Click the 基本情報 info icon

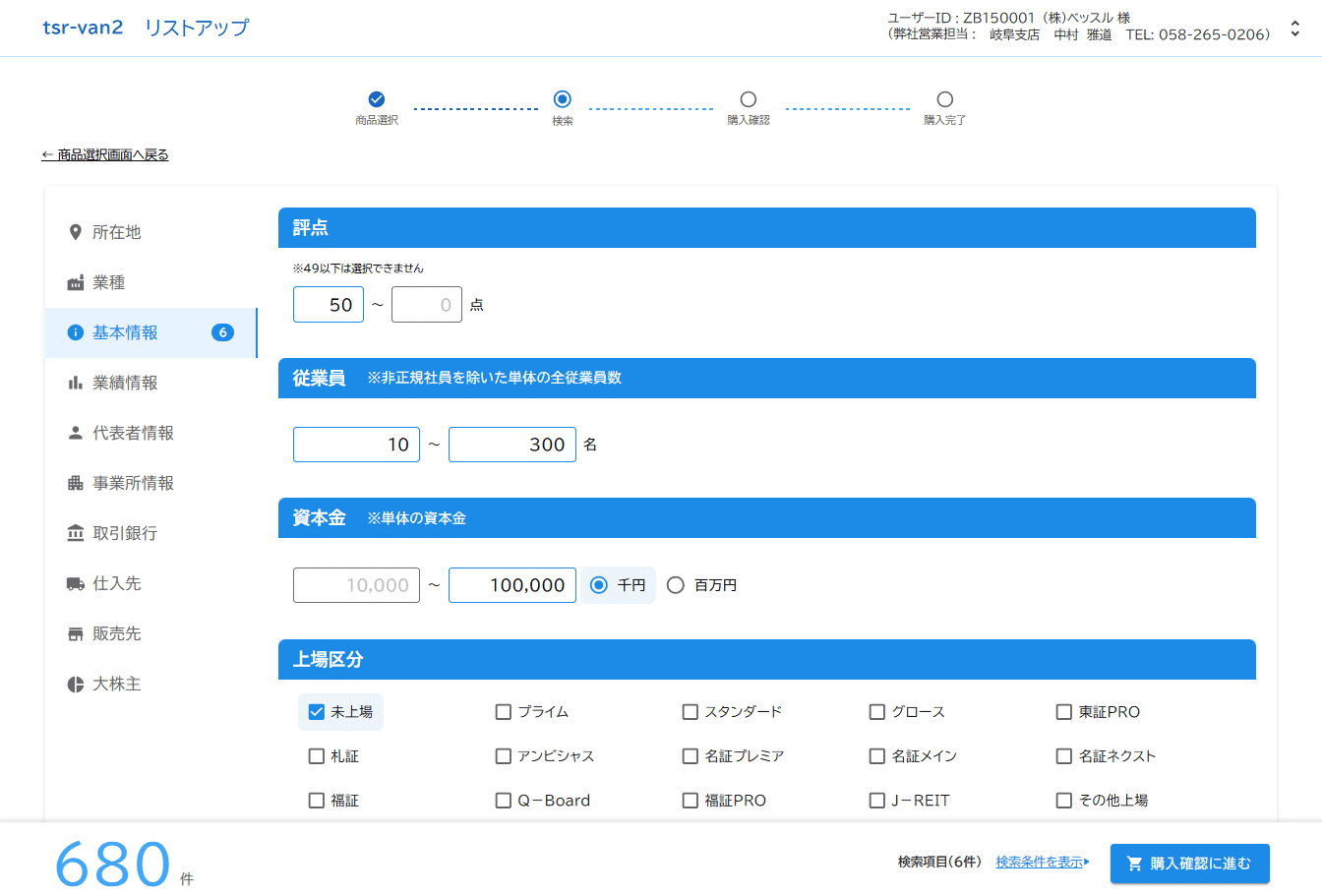(75, 332)
